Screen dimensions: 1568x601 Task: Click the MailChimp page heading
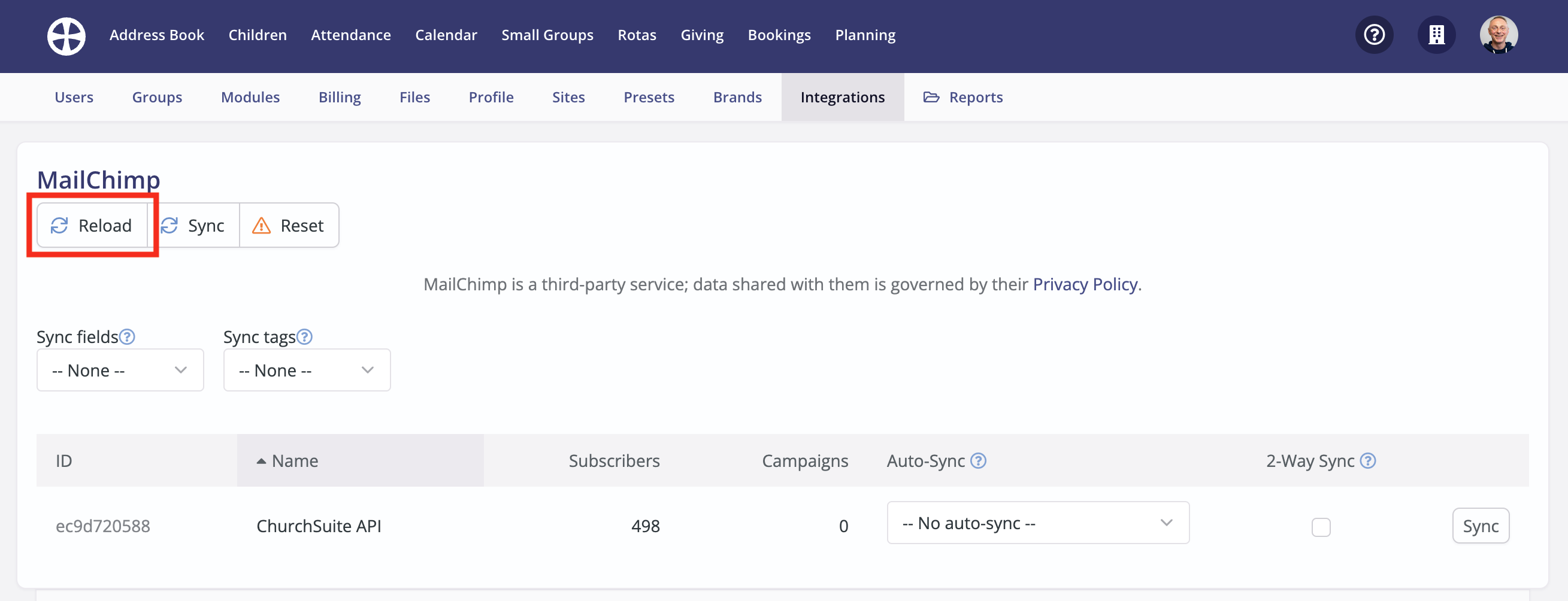click(99, 180)
